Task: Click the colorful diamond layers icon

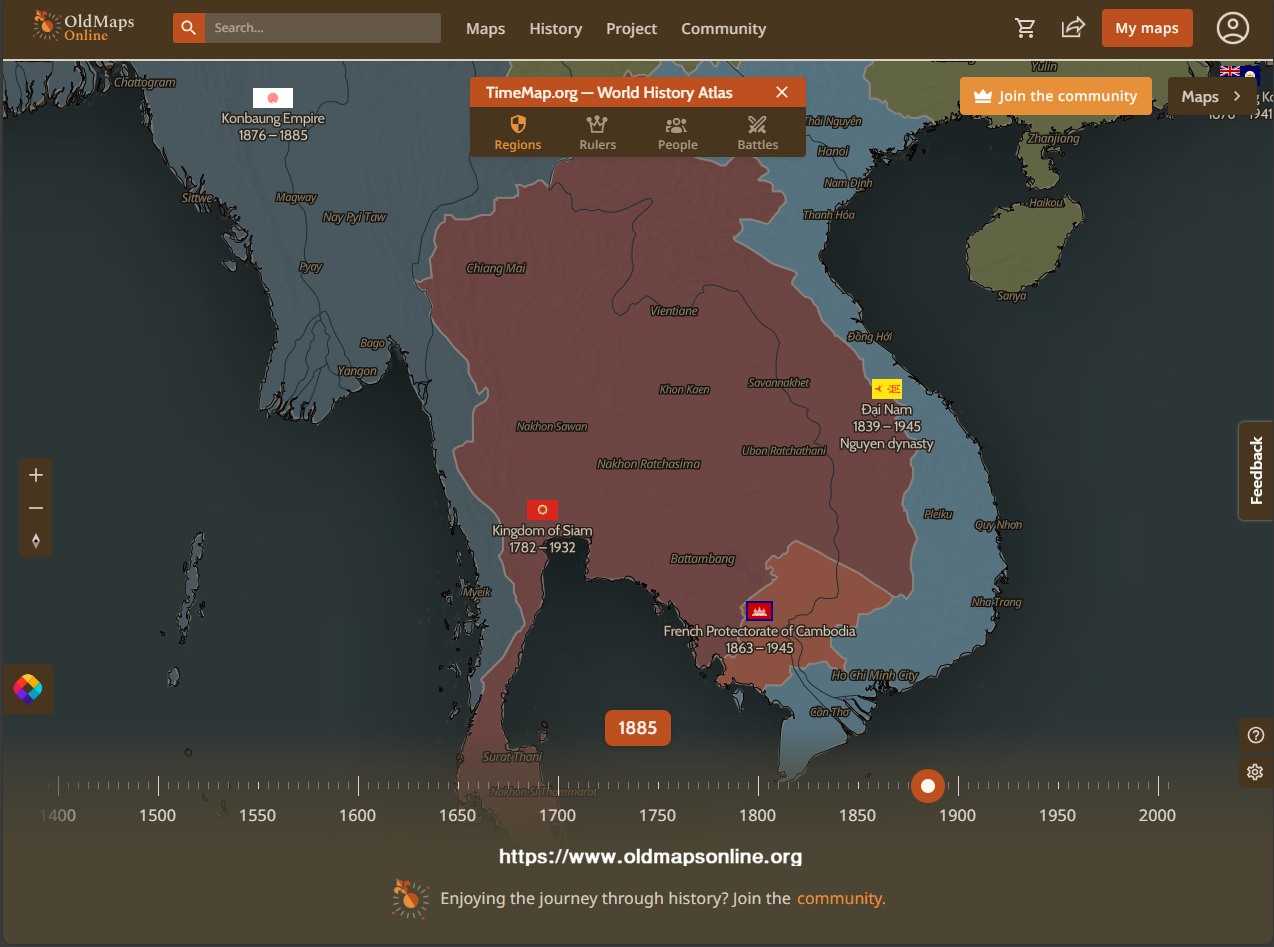Action: click(x=28, y=689)
